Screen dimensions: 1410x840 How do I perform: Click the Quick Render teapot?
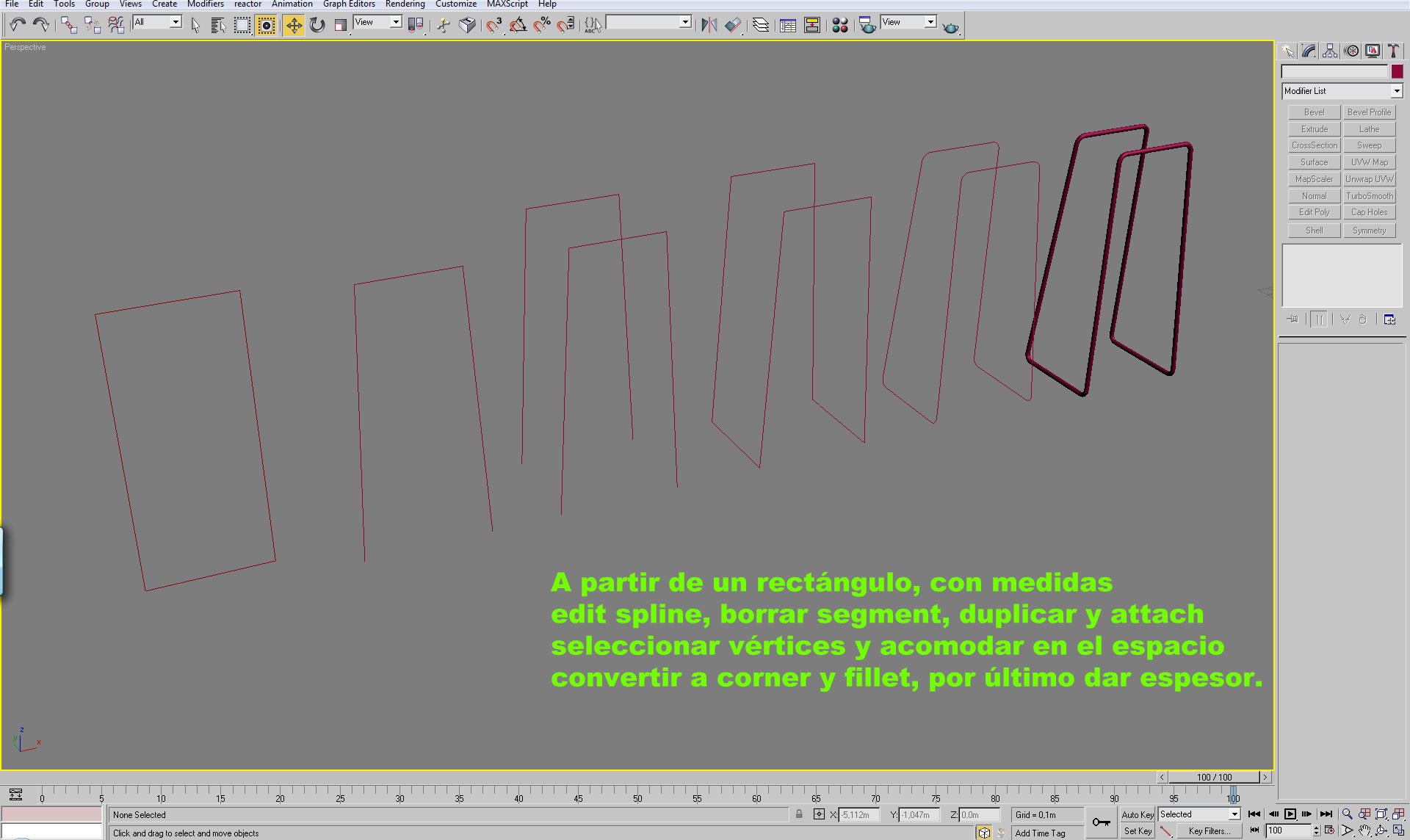[951, 27]
